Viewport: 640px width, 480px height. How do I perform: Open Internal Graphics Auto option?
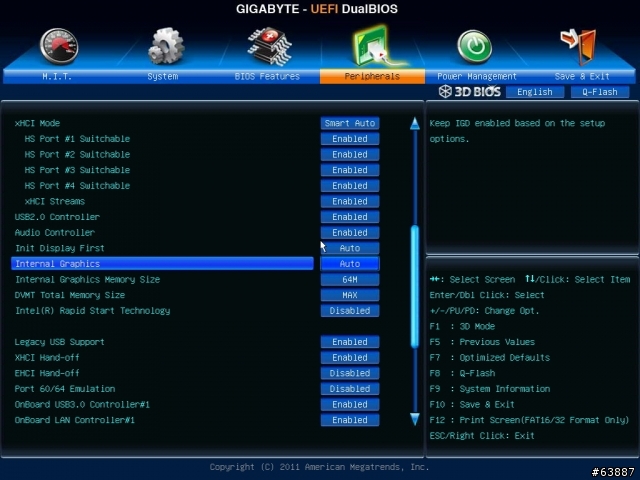[x=350, y=264]
